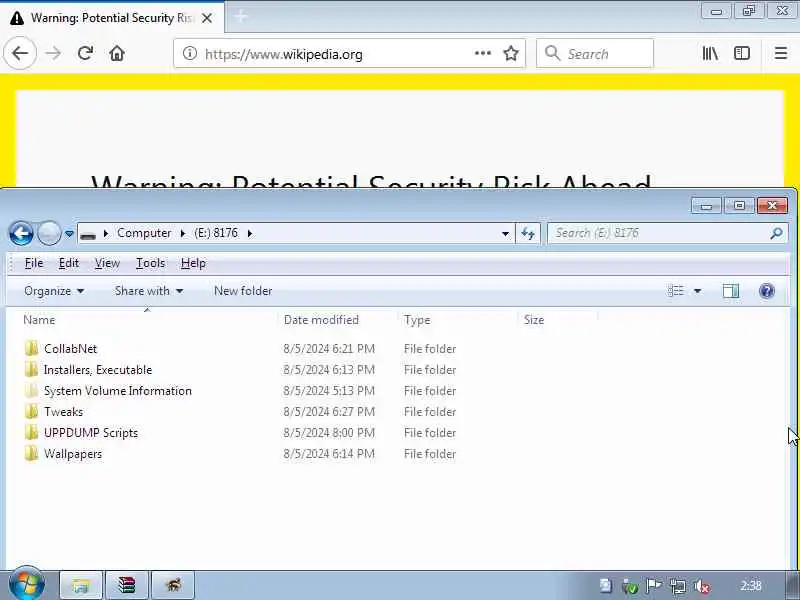Open Windows Explorer from taskbar

(x=81, y=585)
